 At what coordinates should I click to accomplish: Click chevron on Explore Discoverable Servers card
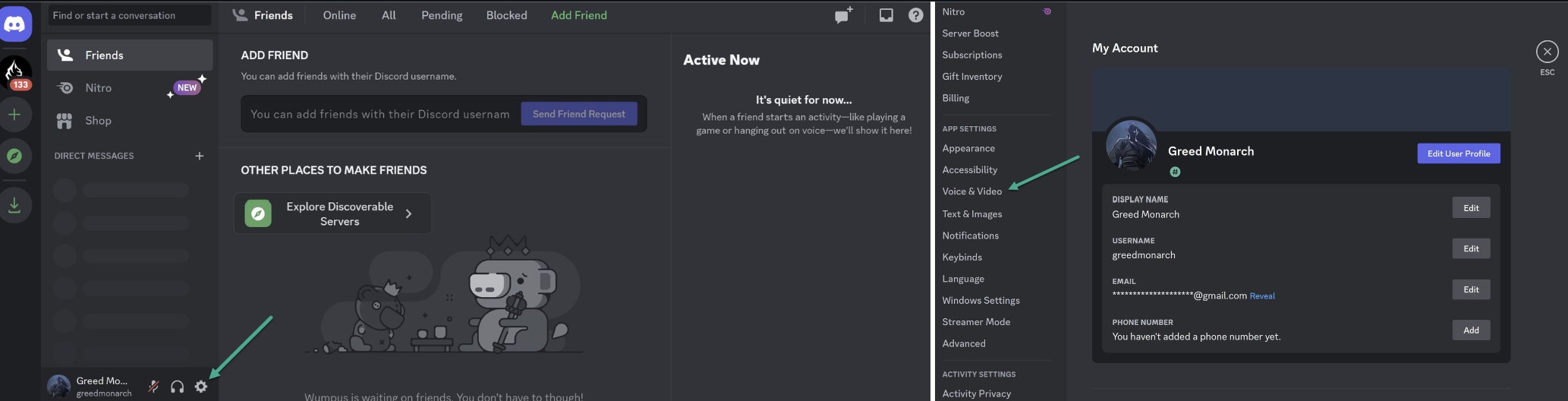[409, 214]
